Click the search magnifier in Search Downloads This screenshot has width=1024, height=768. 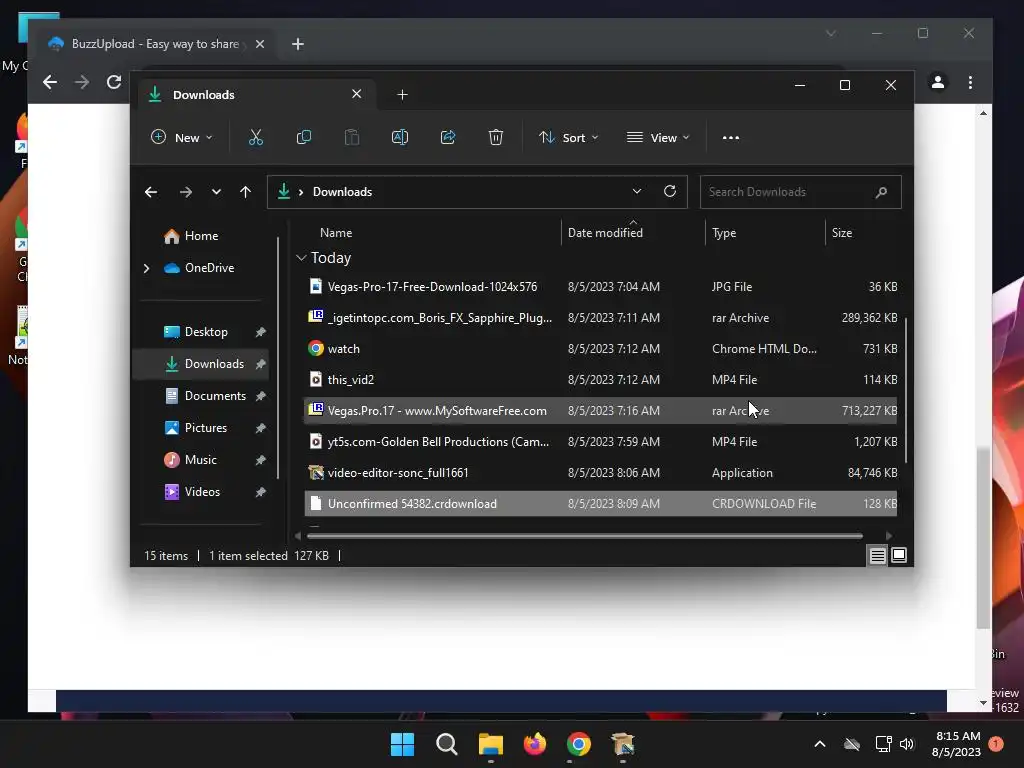tap(881, 192)
